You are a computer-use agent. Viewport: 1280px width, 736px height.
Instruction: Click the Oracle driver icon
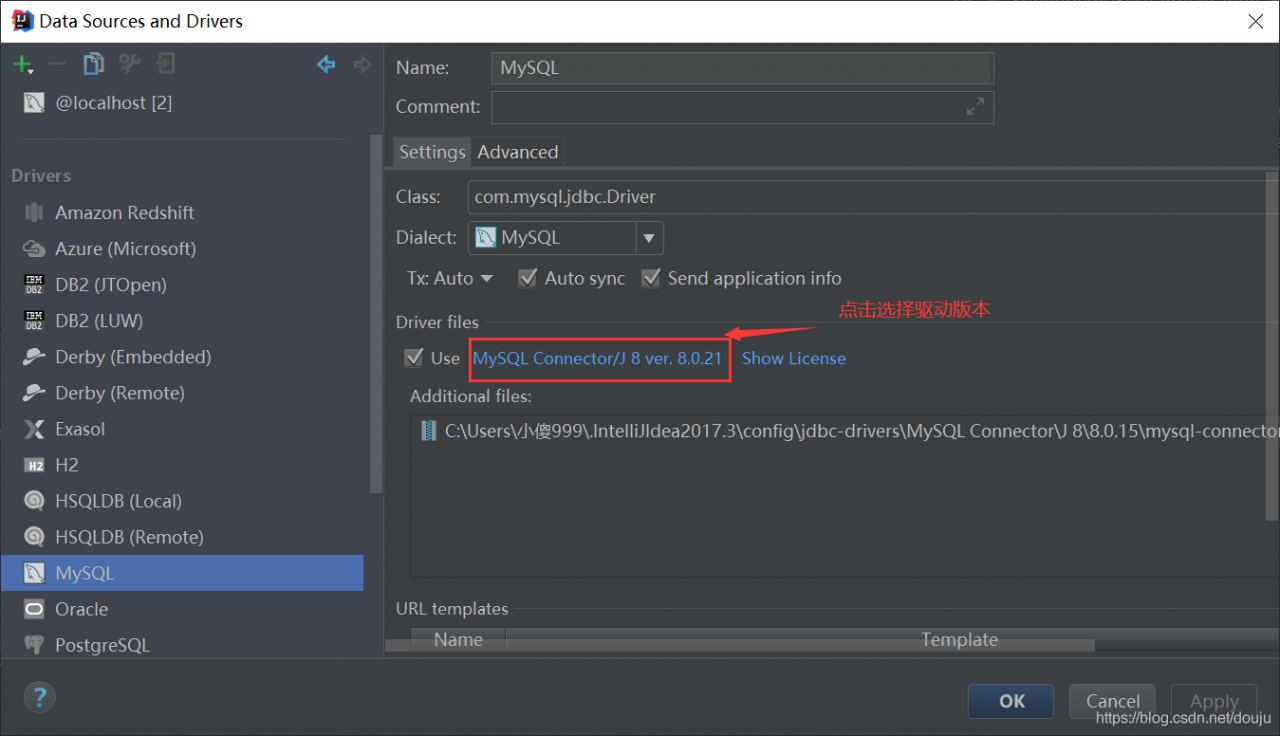[x=34, y=609]
